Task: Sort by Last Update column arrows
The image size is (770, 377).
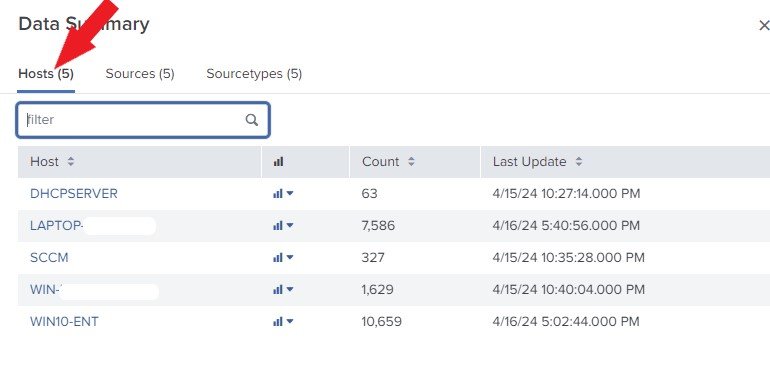Action: click(578, 162)
